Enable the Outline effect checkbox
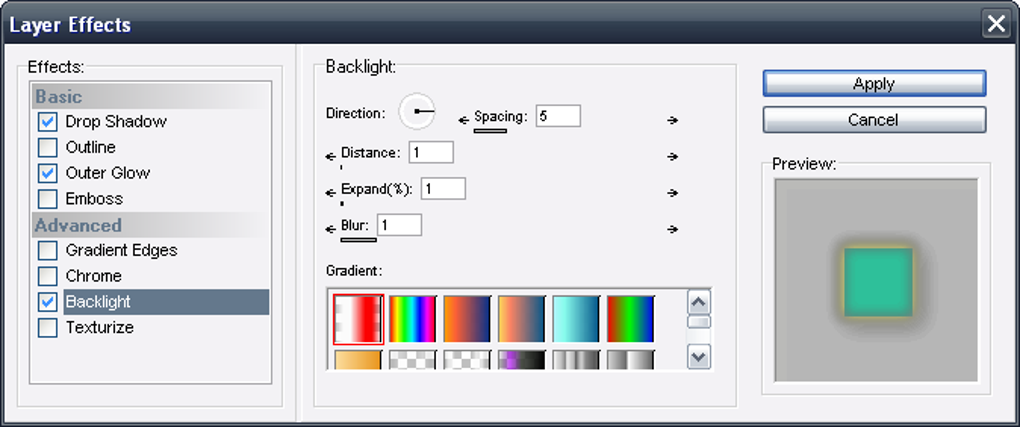The height and width of the screenshot is (427, 1020). (47, 148)
